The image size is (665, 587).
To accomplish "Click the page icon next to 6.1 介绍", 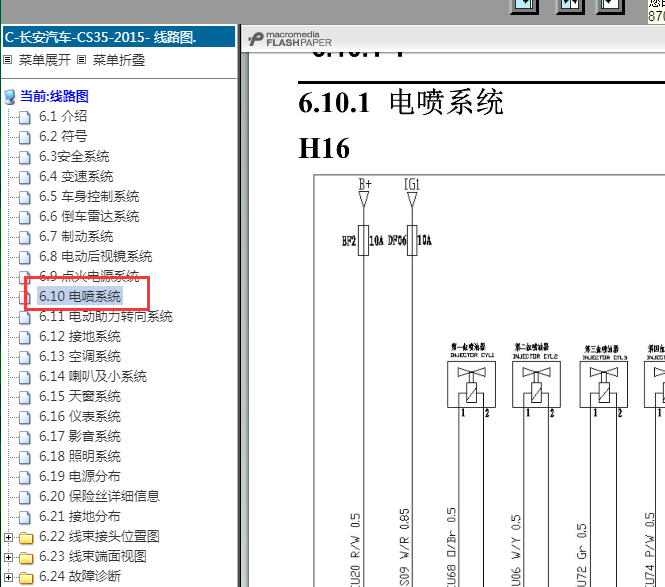I will 25,117.
